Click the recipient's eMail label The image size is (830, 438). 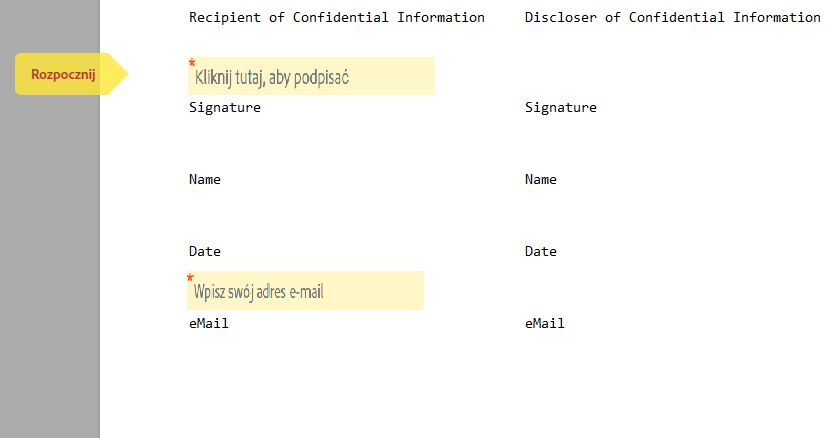click(x=209, y=323)
